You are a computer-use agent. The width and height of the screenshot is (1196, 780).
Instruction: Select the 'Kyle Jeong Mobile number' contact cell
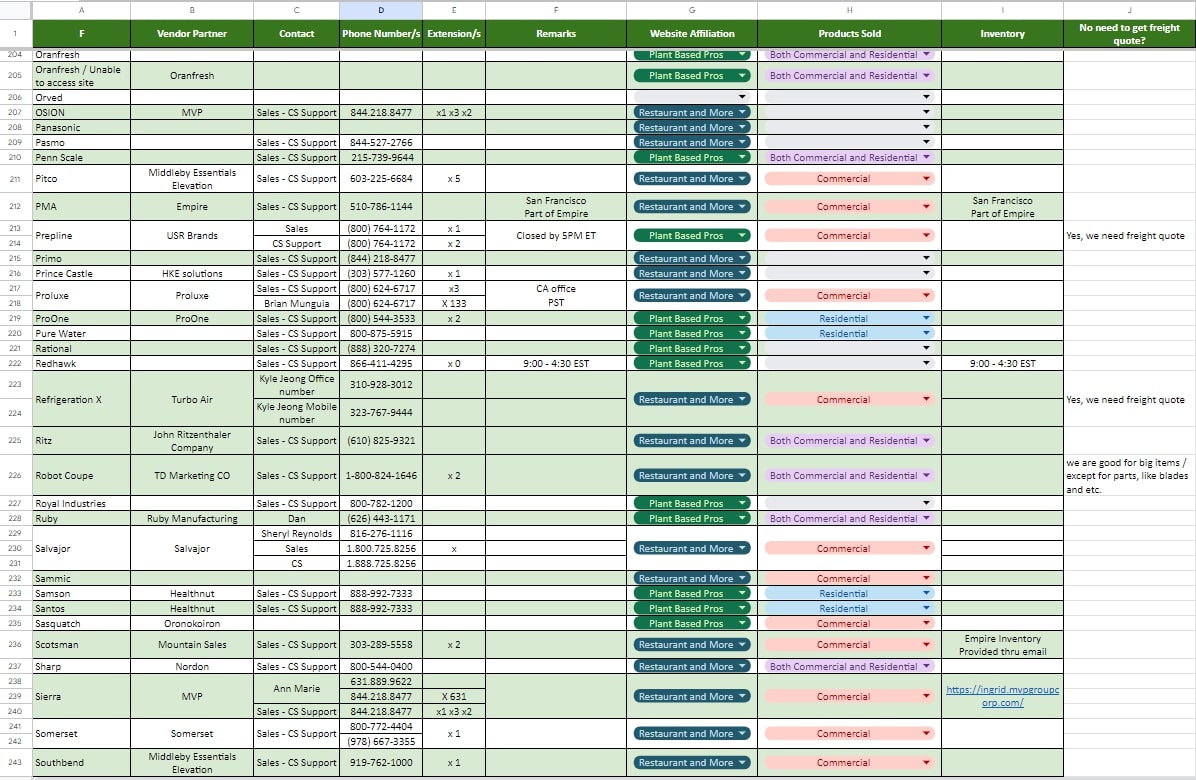click(x=296, y=412)
